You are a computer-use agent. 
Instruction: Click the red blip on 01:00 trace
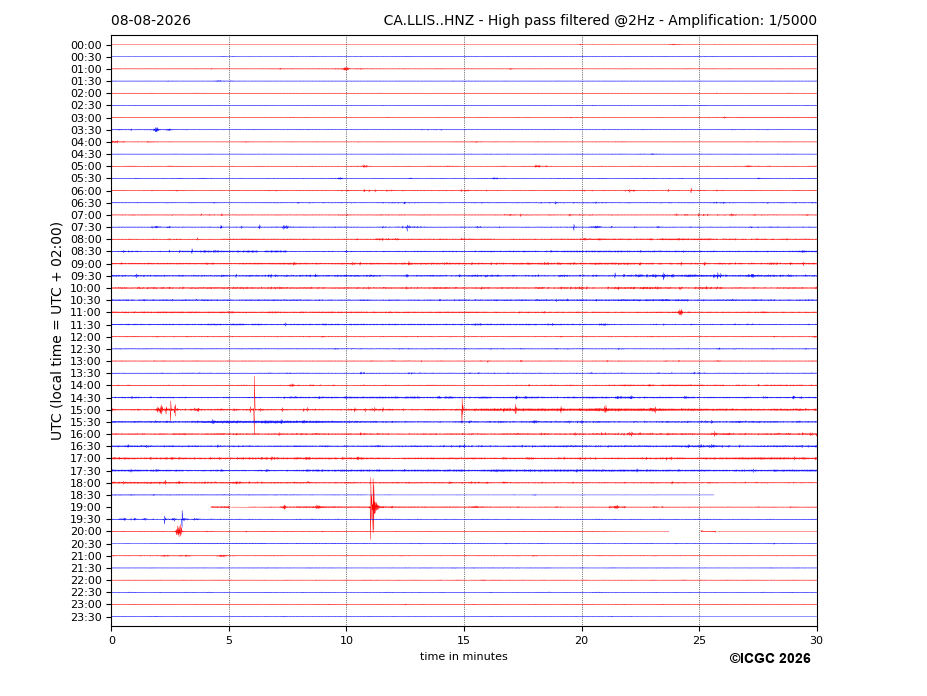(346, 69)
